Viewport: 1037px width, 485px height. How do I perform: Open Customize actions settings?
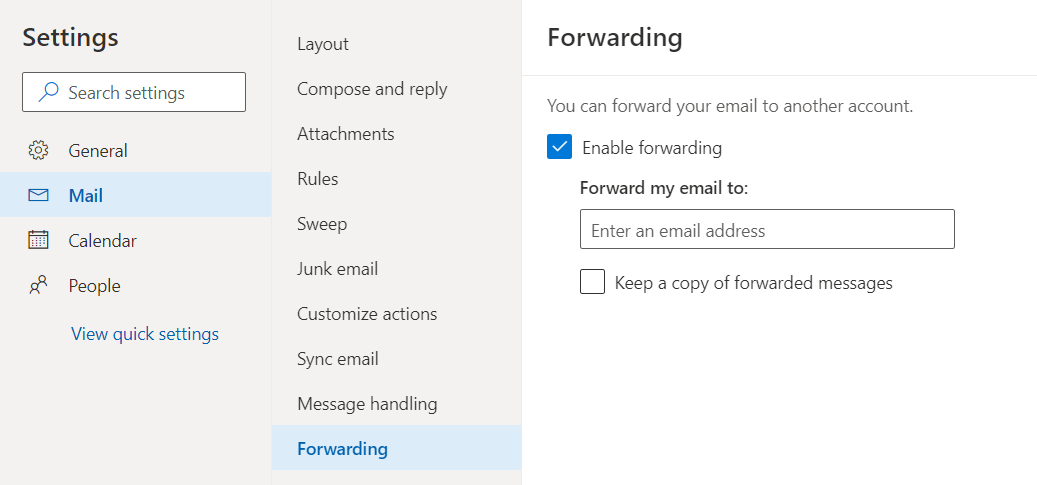[367, 314]
